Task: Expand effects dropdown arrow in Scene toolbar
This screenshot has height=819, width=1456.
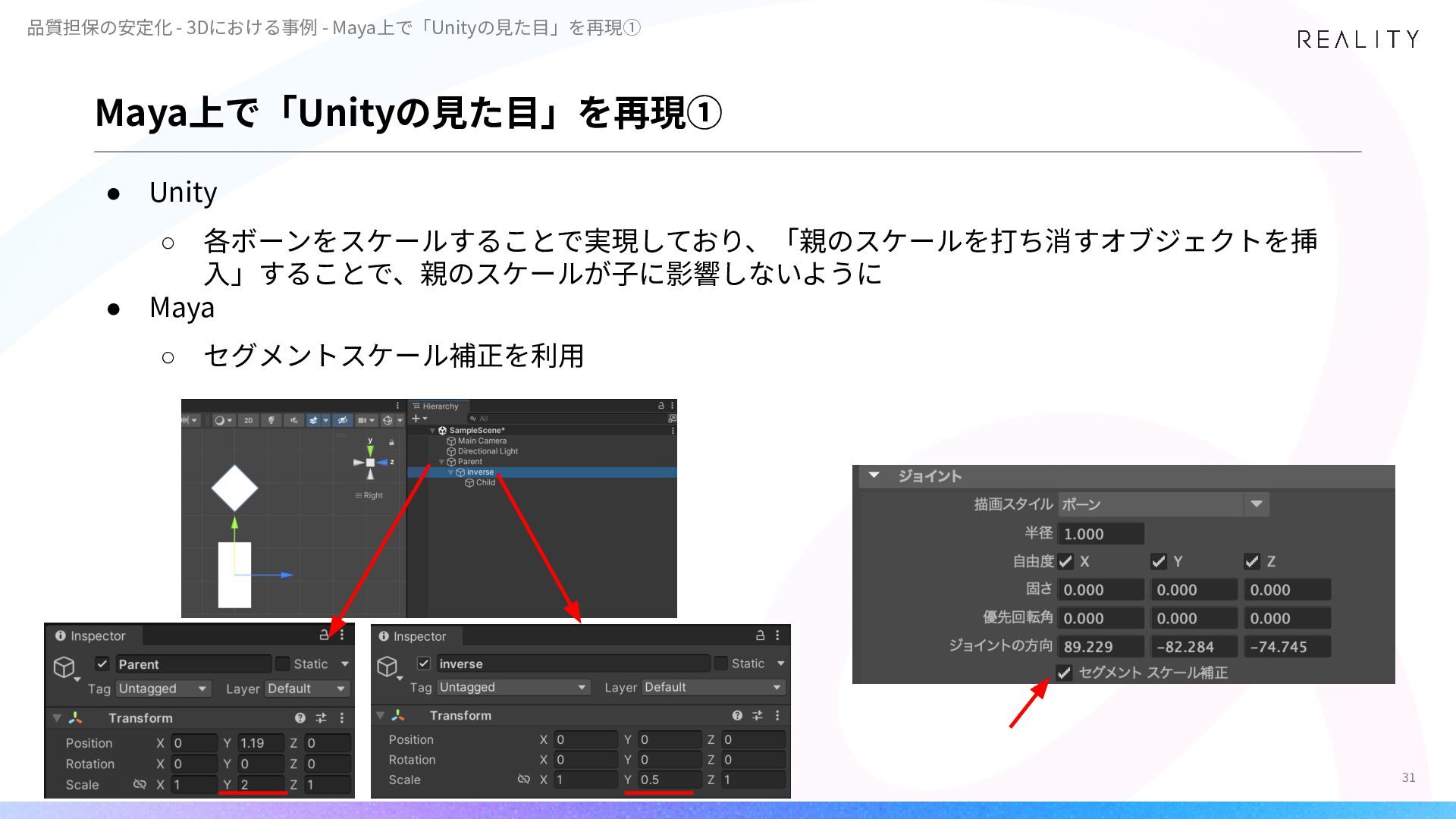Action: point(326,420)
